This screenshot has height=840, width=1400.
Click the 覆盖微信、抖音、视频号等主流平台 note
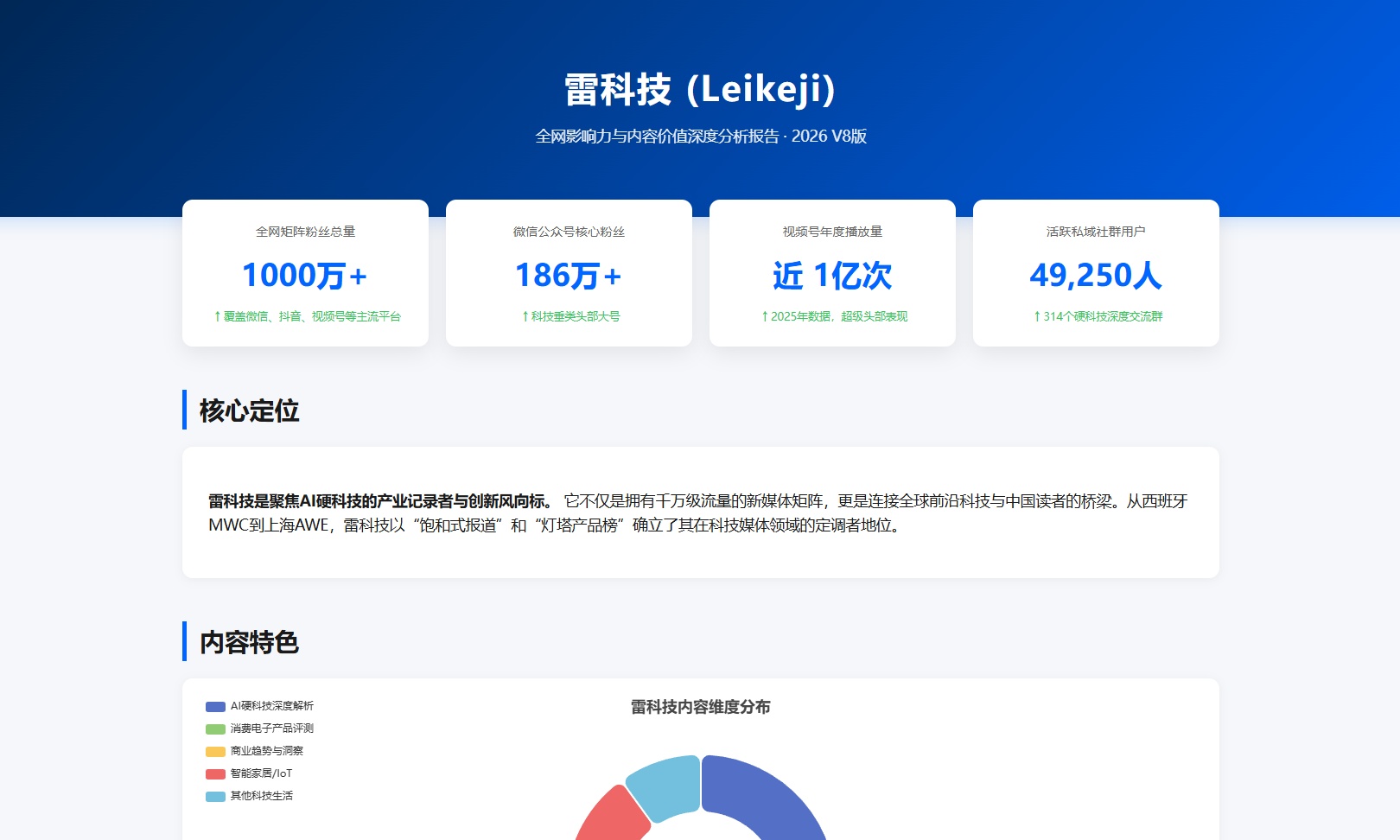(x=307, y=316)
